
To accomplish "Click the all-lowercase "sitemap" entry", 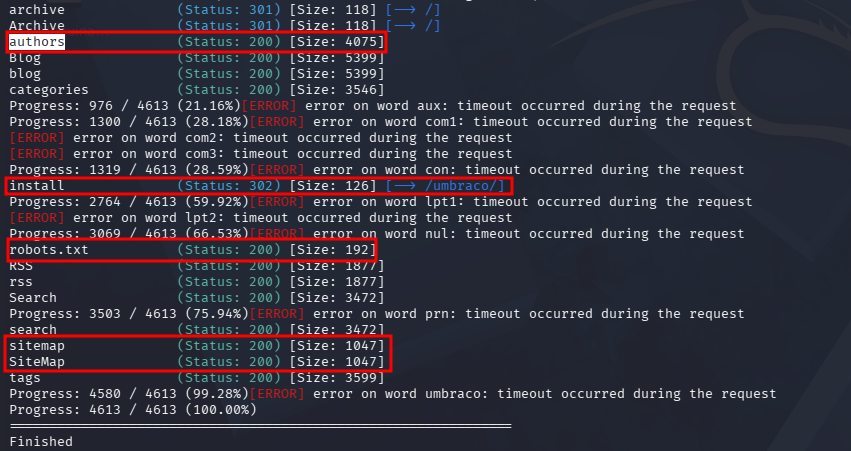I will (x=37, y=345).
